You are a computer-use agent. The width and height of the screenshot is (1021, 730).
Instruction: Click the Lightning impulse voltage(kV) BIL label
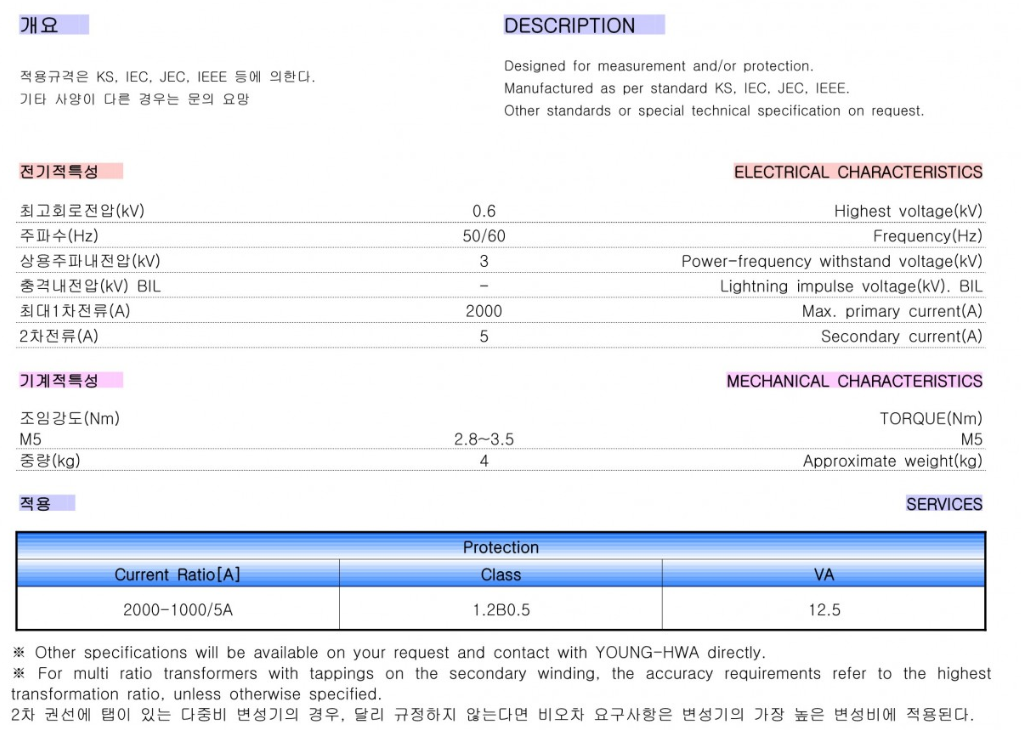point(851,286)
